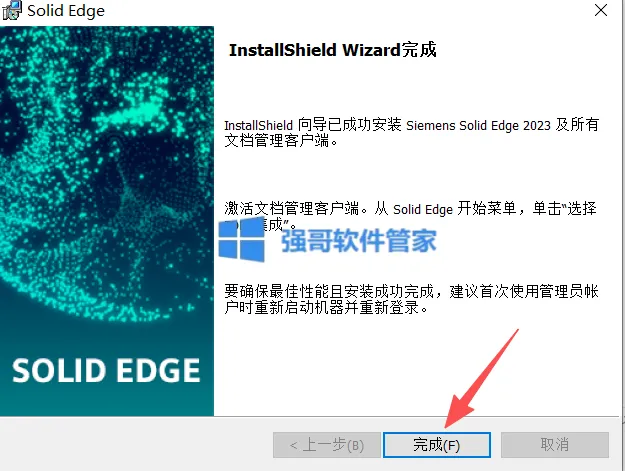Click the Solid Edge title bar text

point(66,11)
